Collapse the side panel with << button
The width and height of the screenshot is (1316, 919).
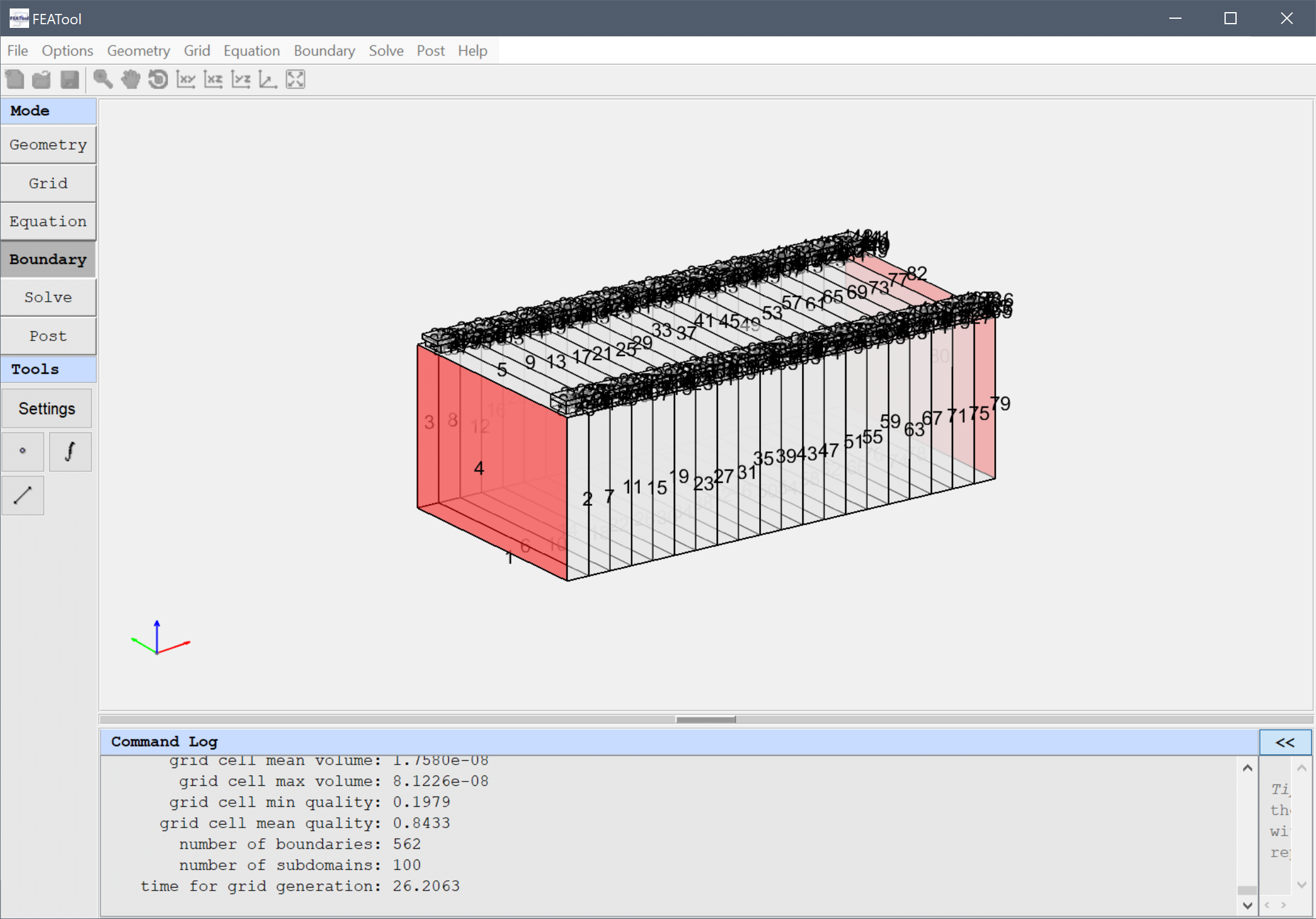[1284, 742]
